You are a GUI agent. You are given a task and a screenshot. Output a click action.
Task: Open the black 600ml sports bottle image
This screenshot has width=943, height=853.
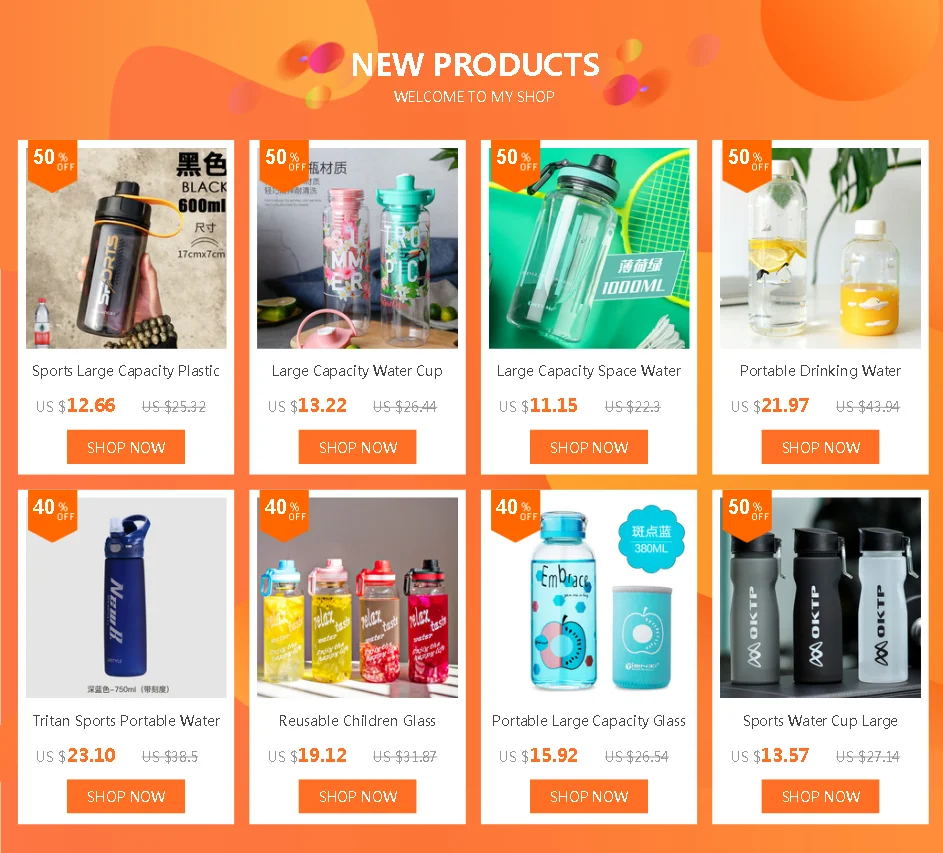coord(126,248)
